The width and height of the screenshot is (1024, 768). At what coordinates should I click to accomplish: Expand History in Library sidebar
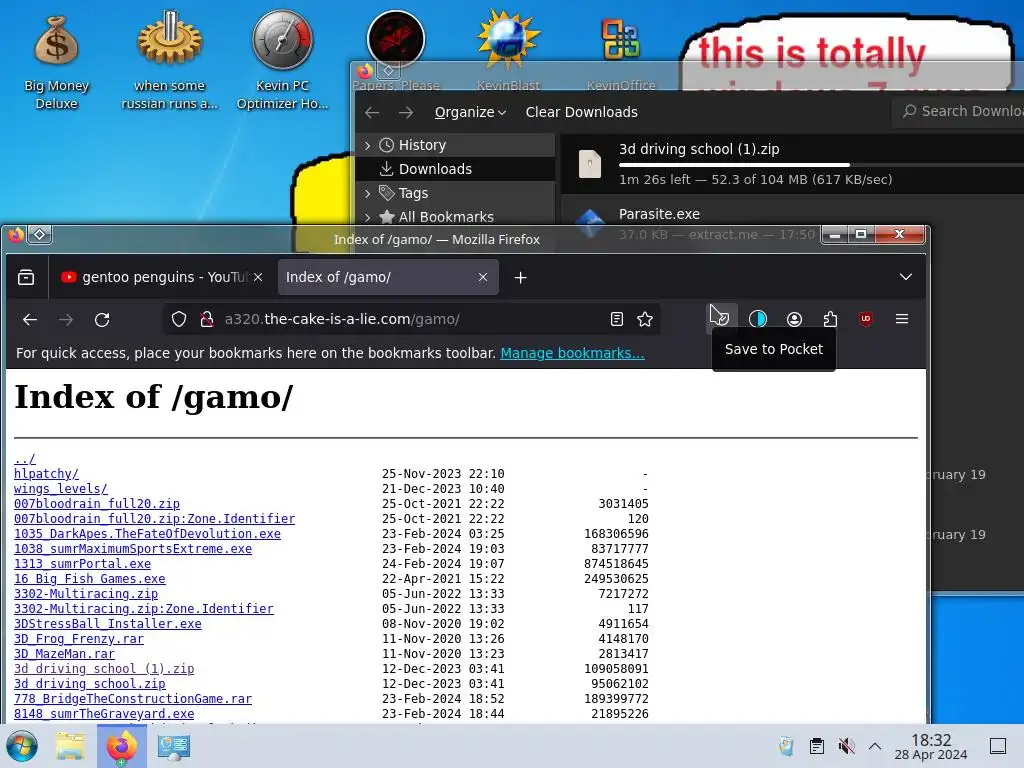point(368,146)
